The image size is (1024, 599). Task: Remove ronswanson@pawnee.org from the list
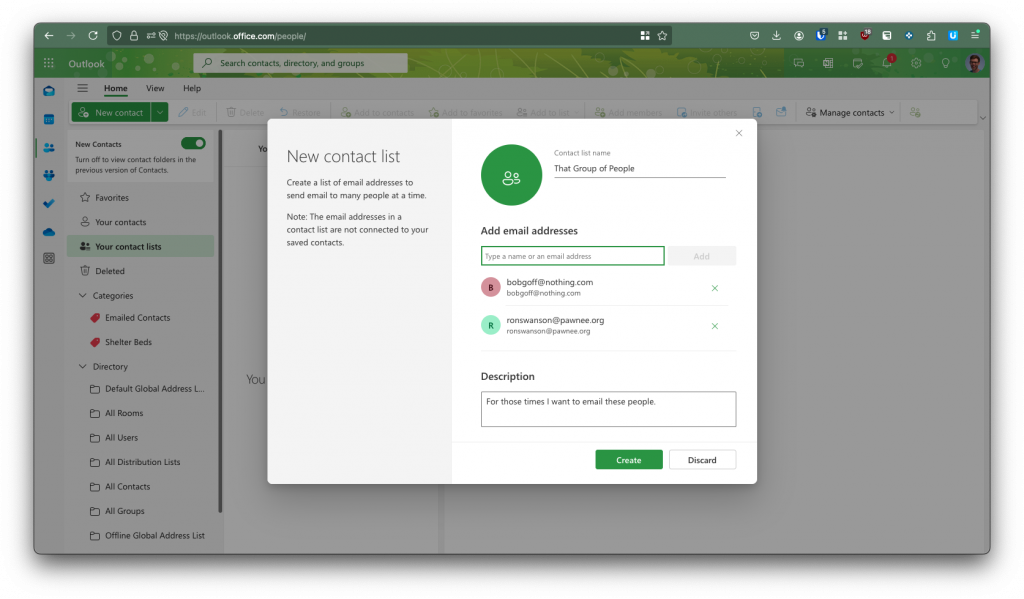tap(714, 326)
